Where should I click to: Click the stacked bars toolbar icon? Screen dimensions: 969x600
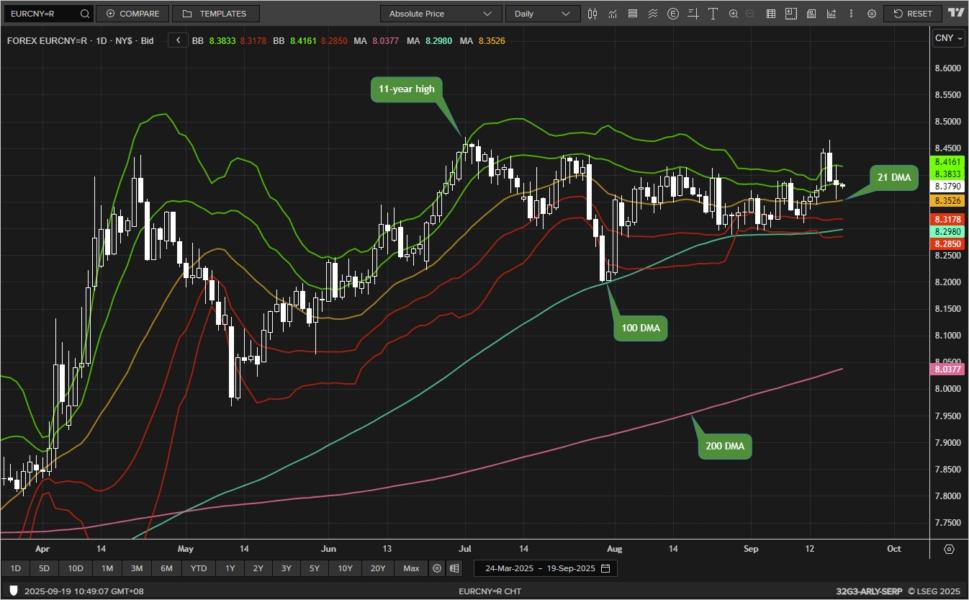tap(632, 14)
